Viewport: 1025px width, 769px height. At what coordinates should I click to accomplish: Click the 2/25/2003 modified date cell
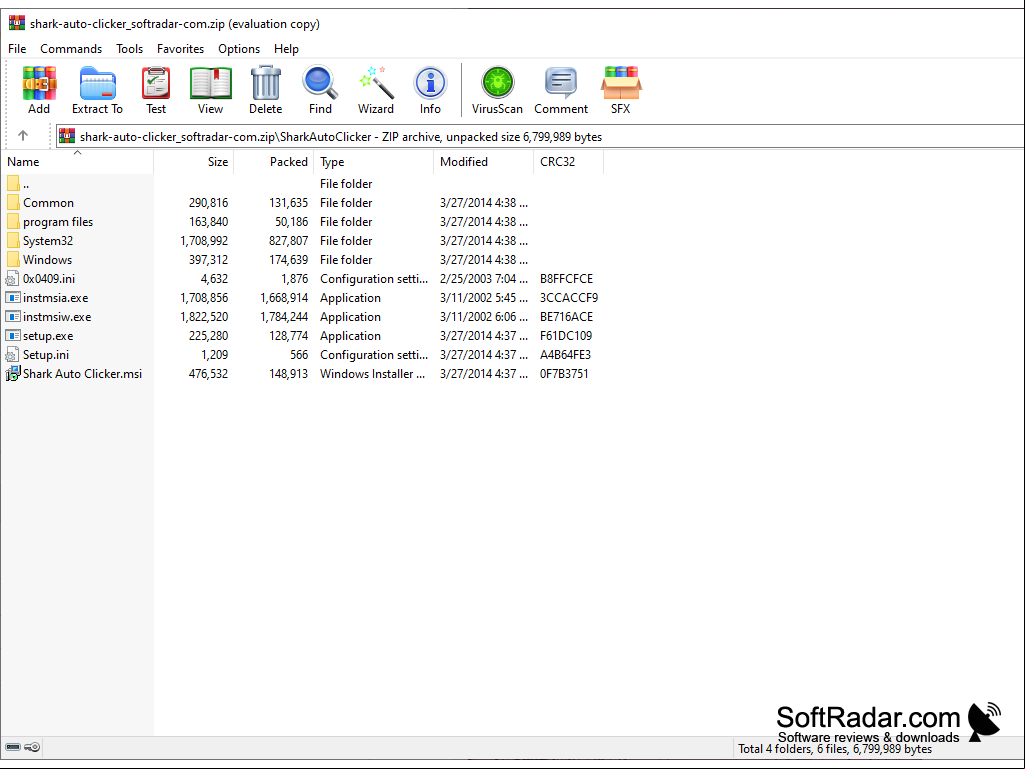click(x=483, y=279)
